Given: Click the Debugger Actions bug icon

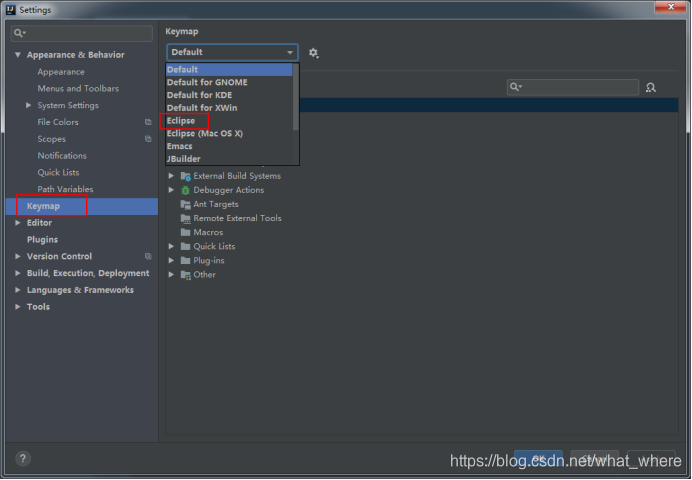Looking at the screenshot, I should pyautogui.click(x=185, y=190).
